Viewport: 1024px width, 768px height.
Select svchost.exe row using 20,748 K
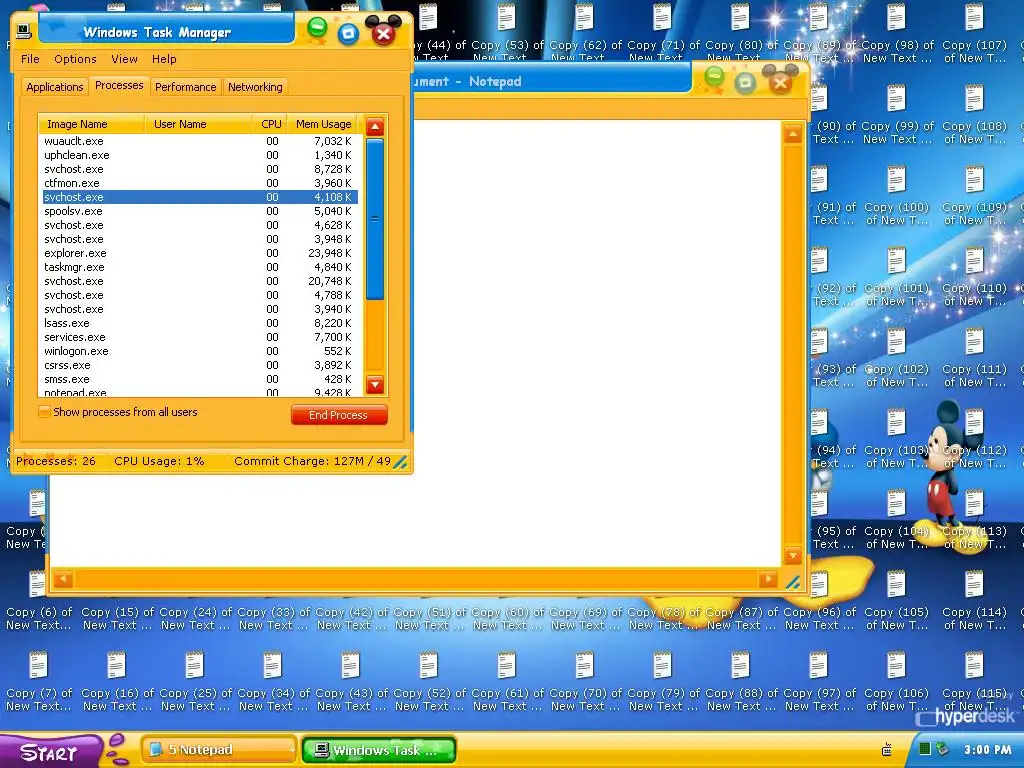(x=199, y=281)
